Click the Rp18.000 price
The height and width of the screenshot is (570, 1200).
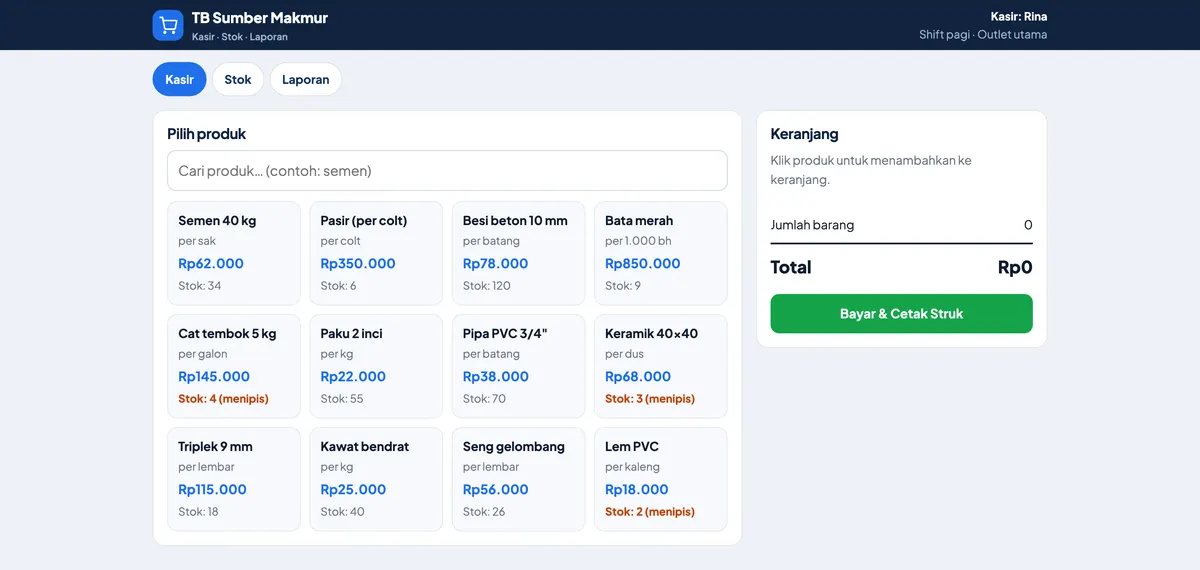click(x=637, y=490)
